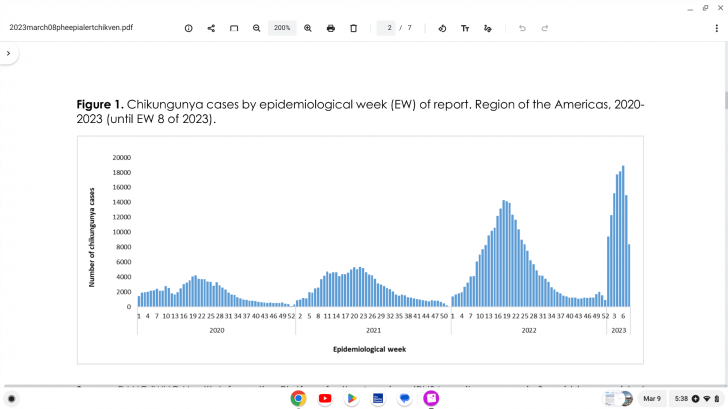728x409 pixels.
Task: Zoom in on the document
Action: coord(308,28)
